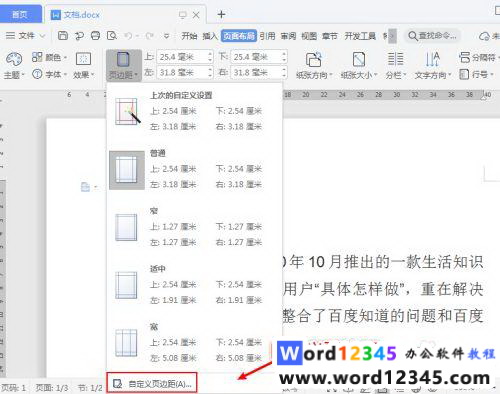Click the page option icon in document margin
This screenshot has width=500, height=394.
(85, 187)
